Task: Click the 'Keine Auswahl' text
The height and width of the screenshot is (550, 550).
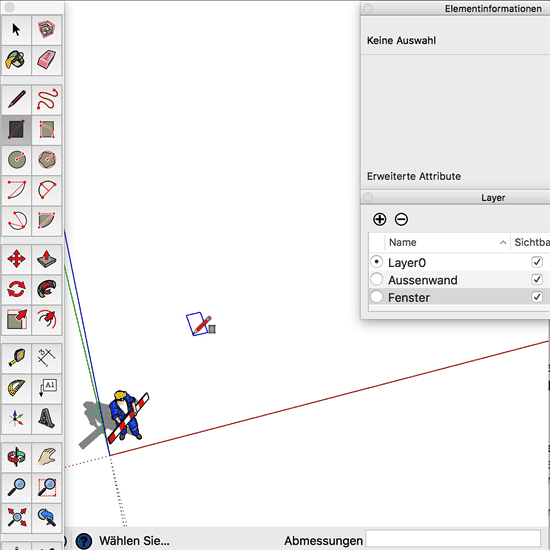Action: (401, 40)
